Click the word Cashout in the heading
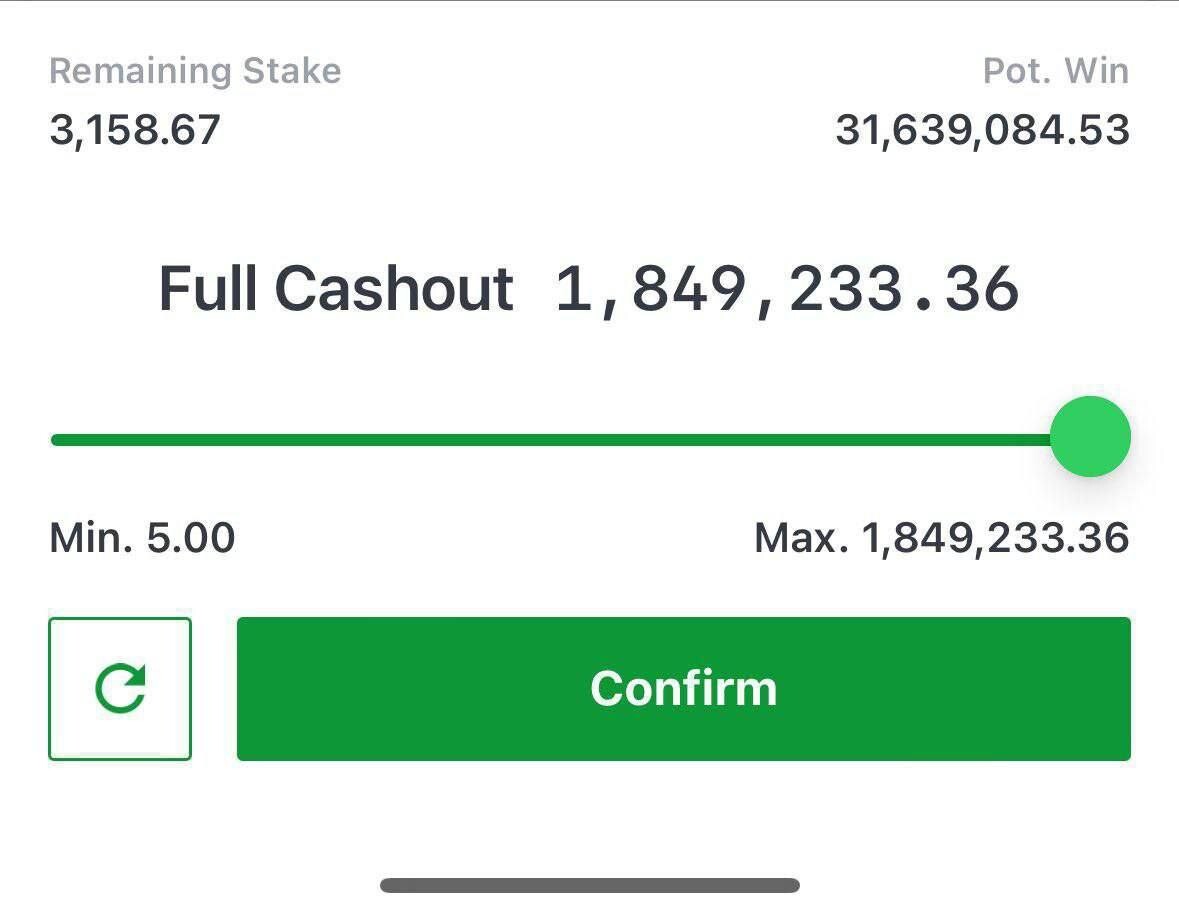 point(394,288)
